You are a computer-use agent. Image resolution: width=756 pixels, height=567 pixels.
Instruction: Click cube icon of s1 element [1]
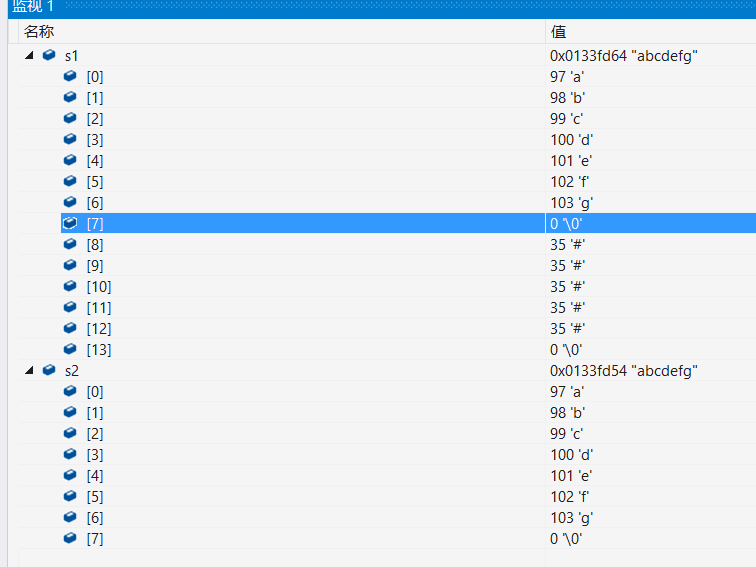coord(70,97)
